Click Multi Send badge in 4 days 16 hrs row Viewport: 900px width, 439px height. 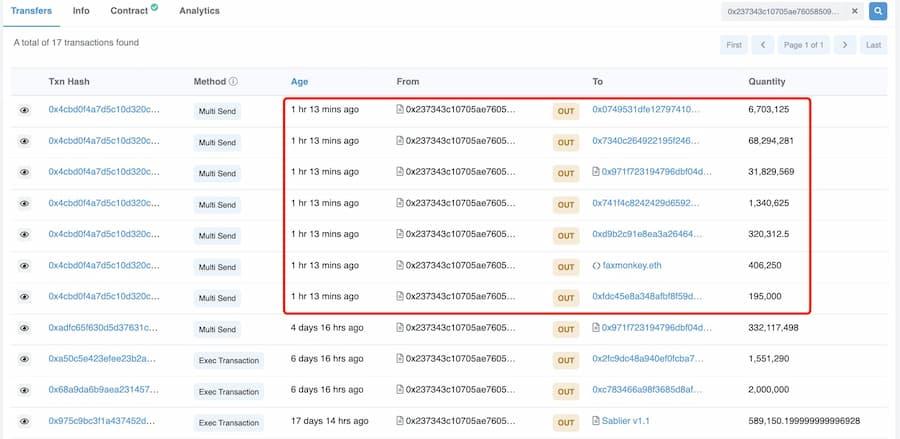click(217, 329)
